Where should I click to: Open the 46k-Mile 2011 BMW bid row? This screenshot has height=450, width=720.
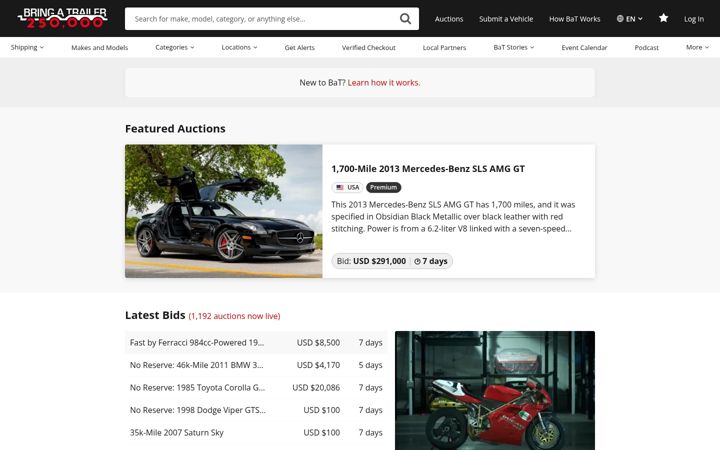256,365
